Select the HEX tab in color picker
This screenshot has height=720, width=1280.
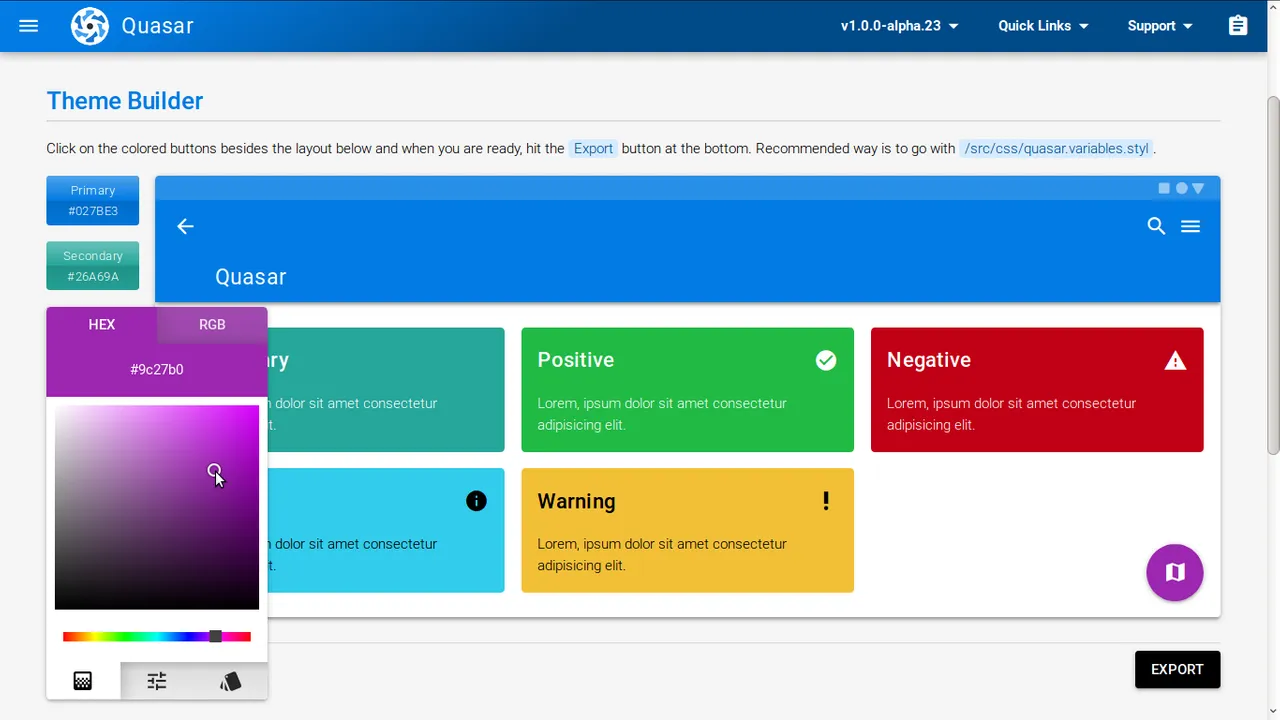[x=102, y=324]
